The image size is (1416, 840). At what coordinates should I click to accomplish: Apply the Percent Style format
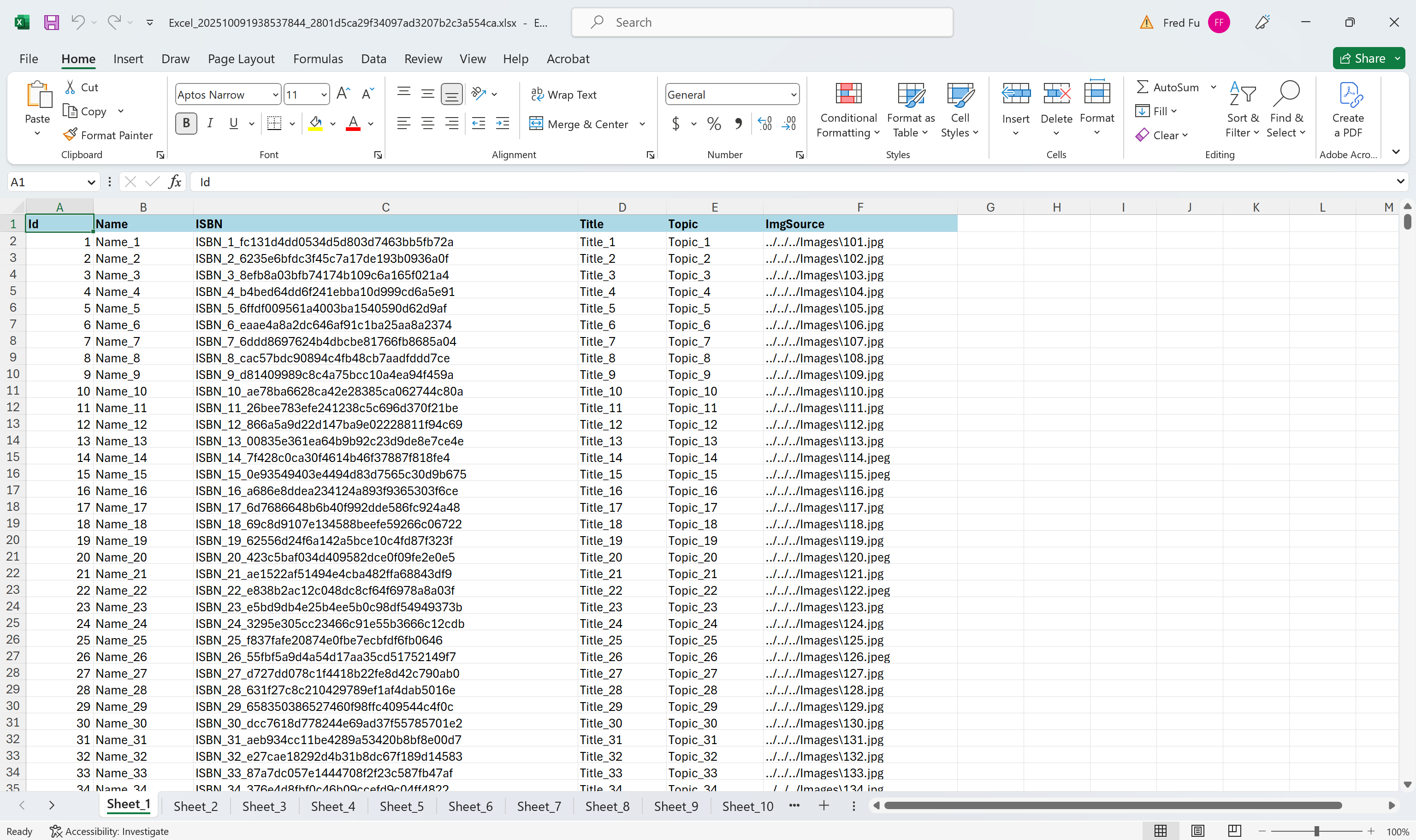click(714, 124)
